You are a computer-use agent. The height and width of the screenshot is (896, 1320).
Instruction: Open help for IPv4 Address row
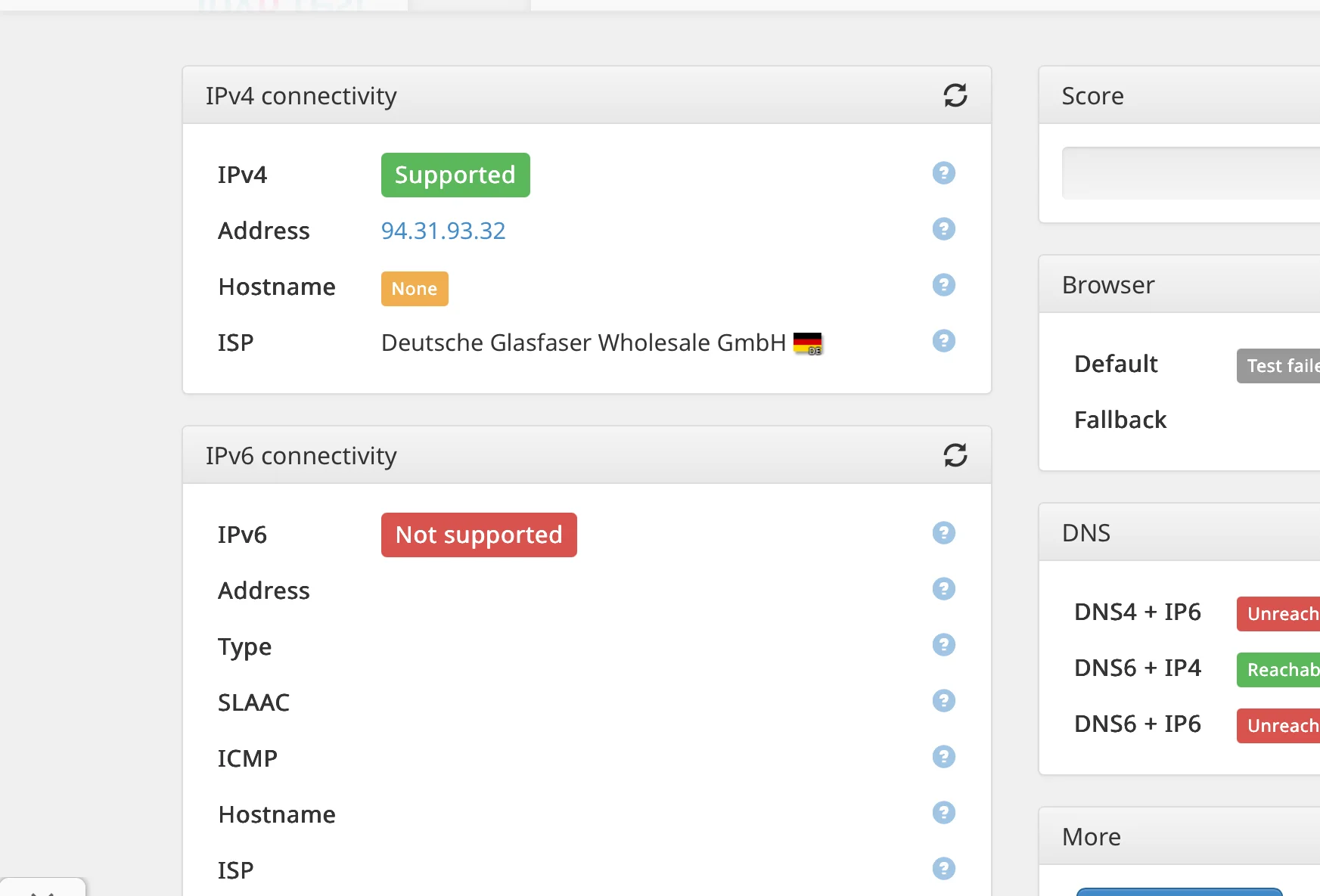click(943, 229)
